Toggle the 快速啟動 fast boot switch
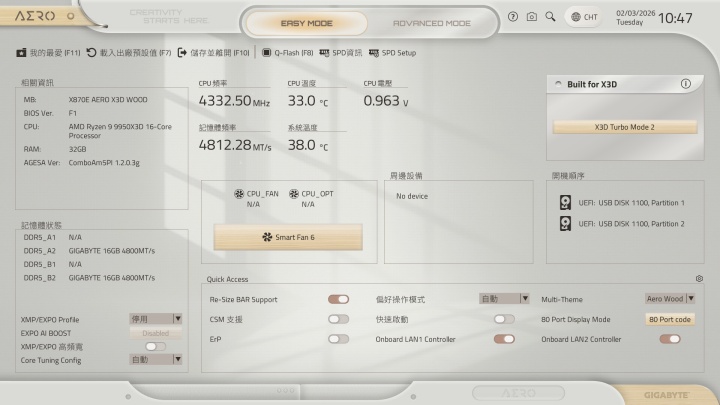The width and height of the screenshot is (720, 405). (504, 319)
